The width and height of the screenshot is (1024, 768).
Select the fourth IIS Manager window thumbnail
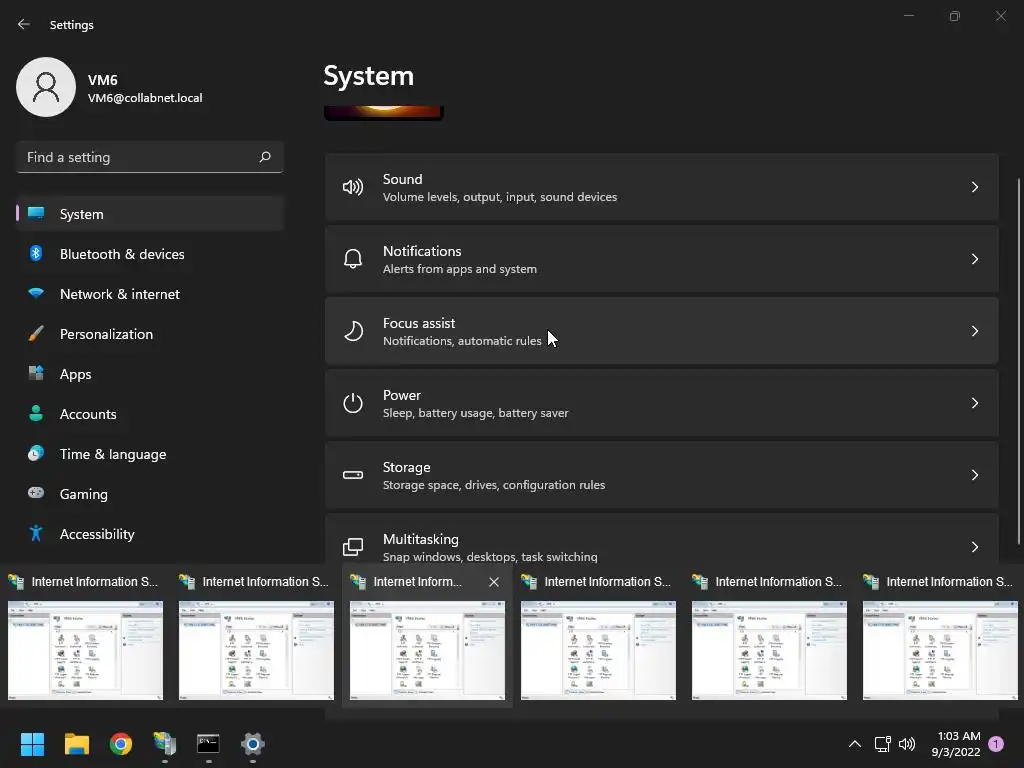(598, 650)
